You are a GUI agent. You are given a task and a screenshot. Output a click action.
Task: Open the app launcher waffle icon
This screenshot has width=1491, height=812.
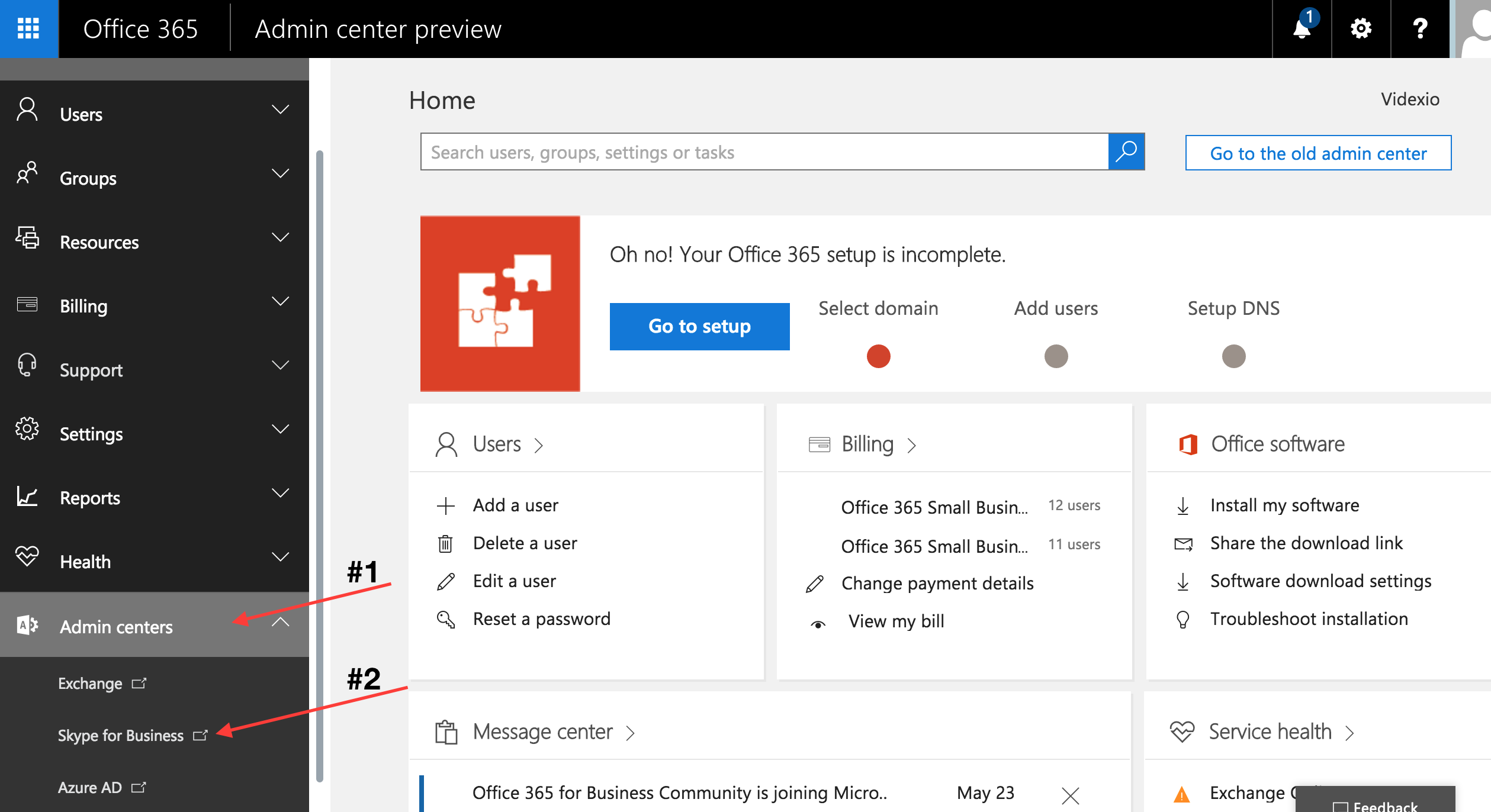click(28, 28)
